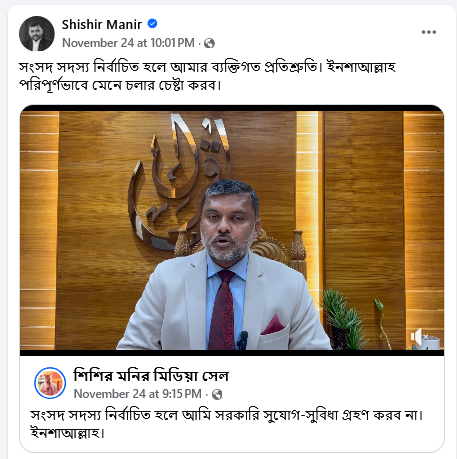Open the Shishir Manir name link
The width and height of the screenshot is (457, 459).
[x=102, y=24]
